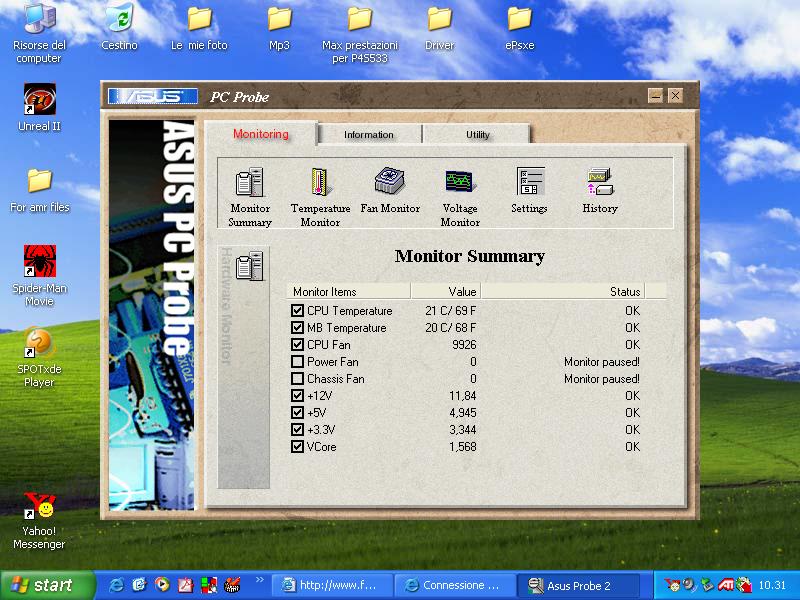Open the Temperature Monitor thermometer icon
This screenshot has width=800, height=600.
pos(320,182)
